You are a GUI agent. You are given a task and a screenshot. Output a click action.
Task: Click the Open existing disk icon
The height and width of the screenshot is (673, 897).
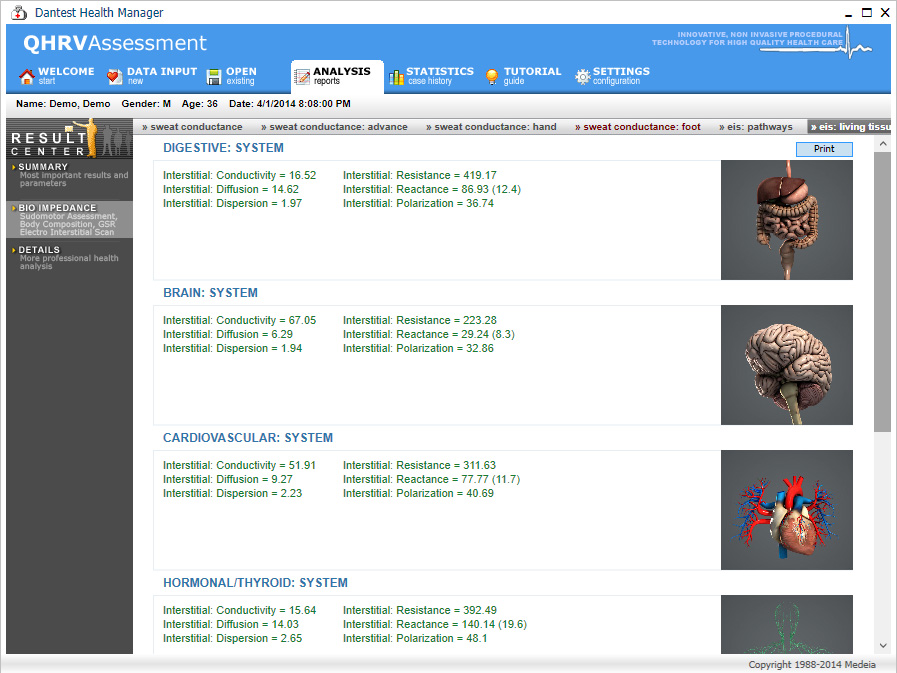213,77
